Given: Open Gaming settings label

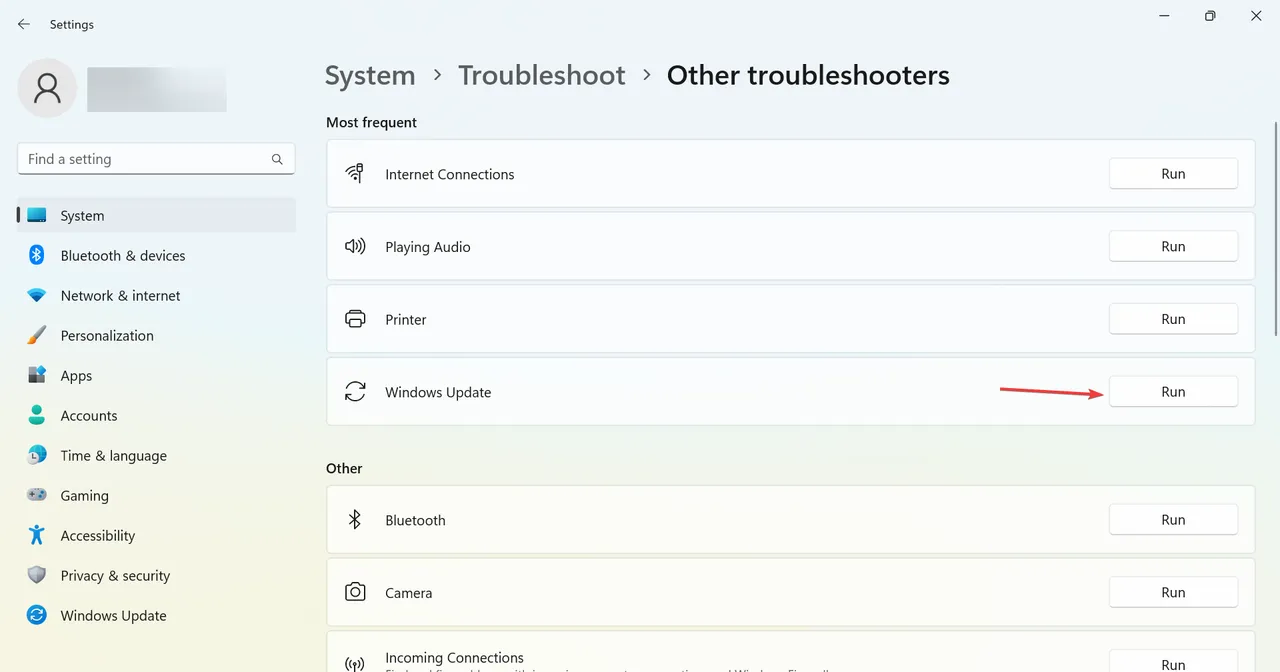Looking at the screenshot, I should coord(84,496).
